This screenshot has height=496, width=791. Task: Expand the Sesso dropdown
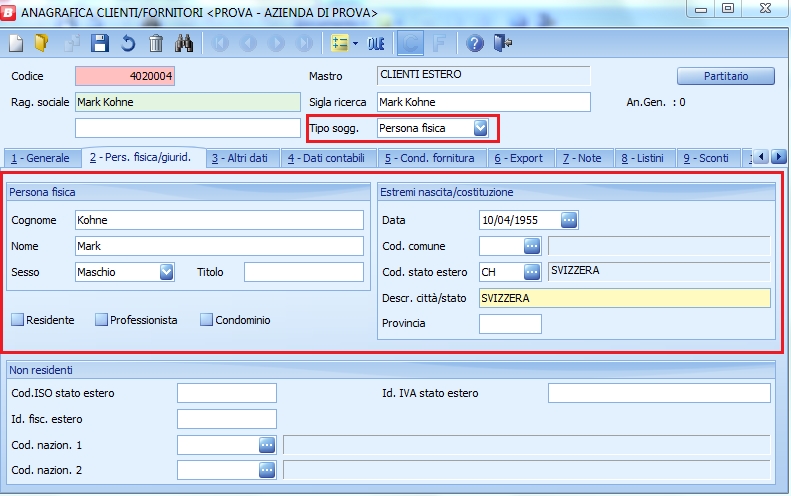[167, 271]
